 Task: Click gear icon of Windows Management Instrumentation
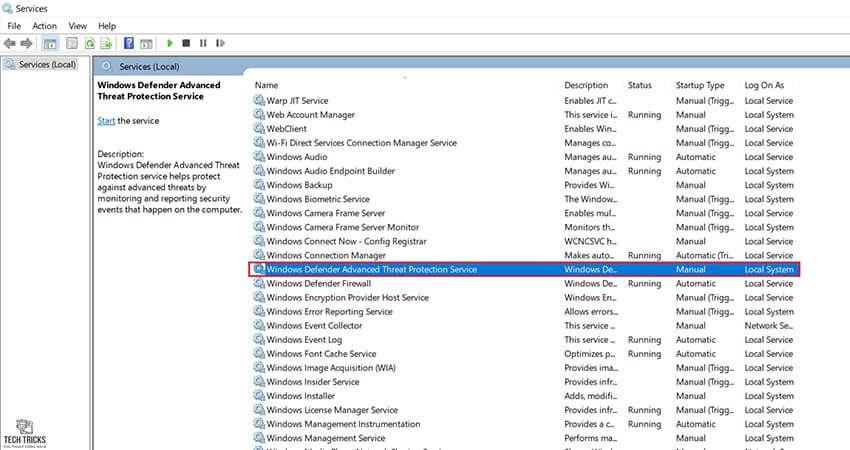coord(259,424)
